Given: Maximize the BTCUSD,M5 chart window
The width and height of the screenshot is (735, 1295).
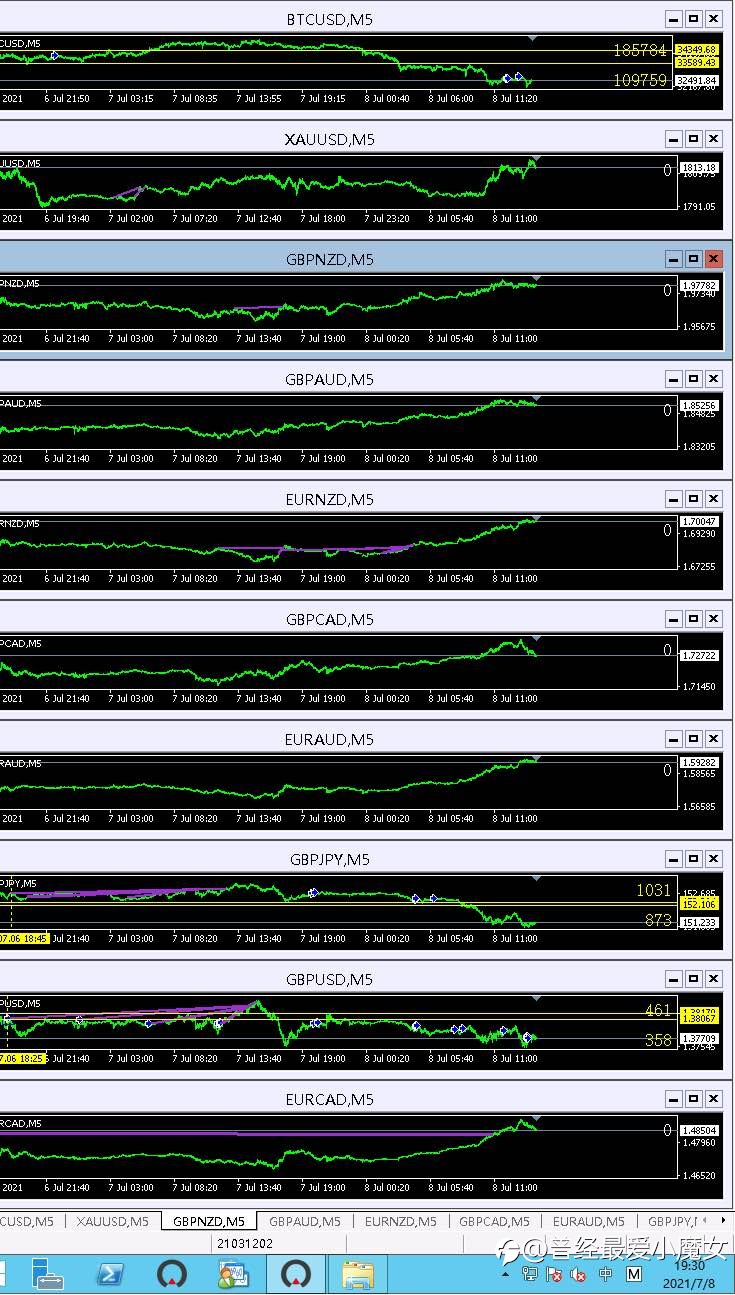Looking at the screenshot, I should point(693,19).
